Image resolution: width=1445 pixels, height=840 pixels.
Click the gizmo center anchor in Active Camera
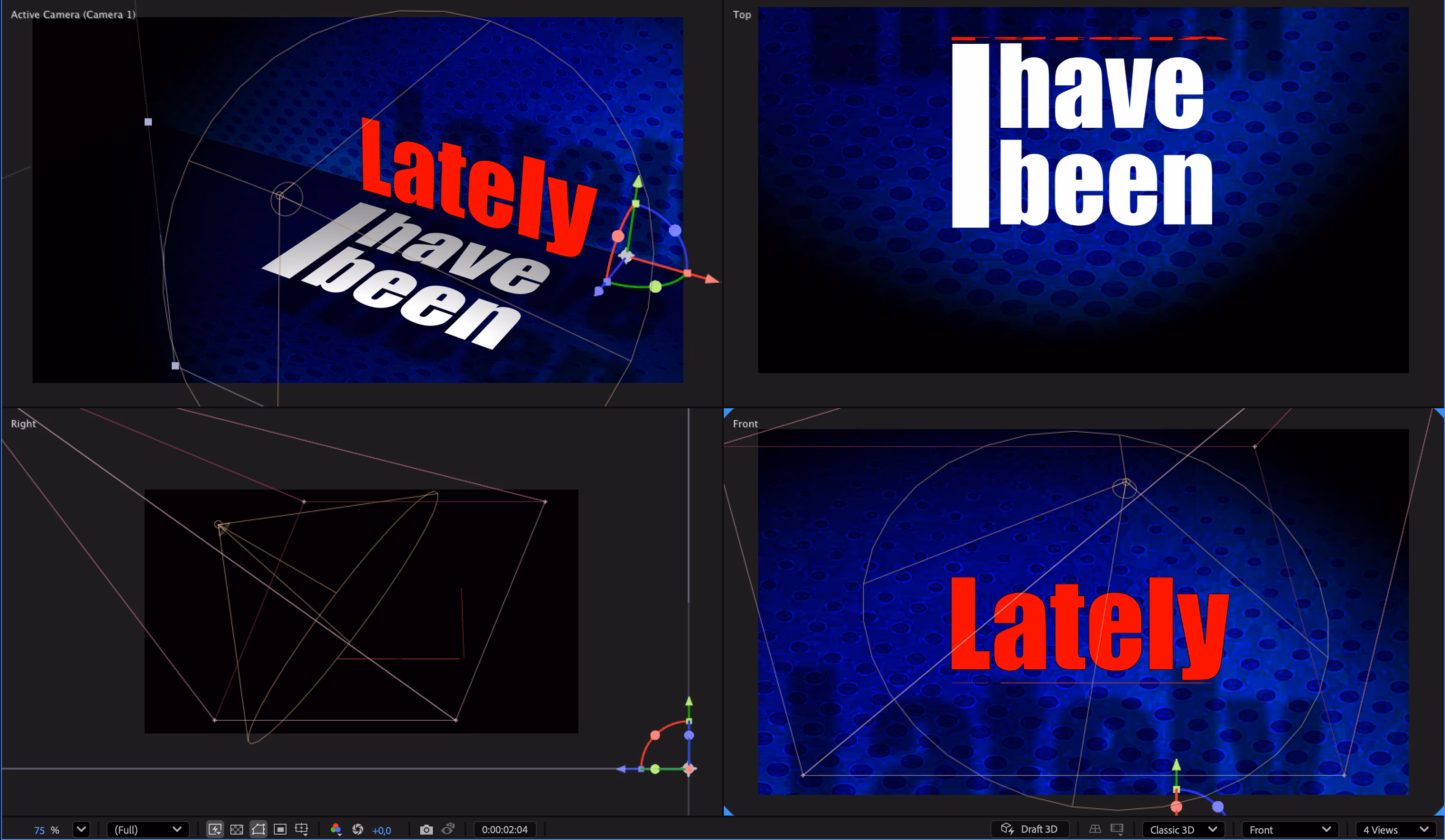(x=626, y=256)
